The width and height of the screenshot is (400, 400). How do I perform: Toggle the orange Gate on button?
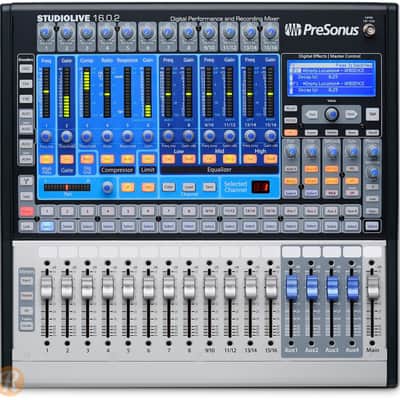pyautogui.click(x=67, y=159)
